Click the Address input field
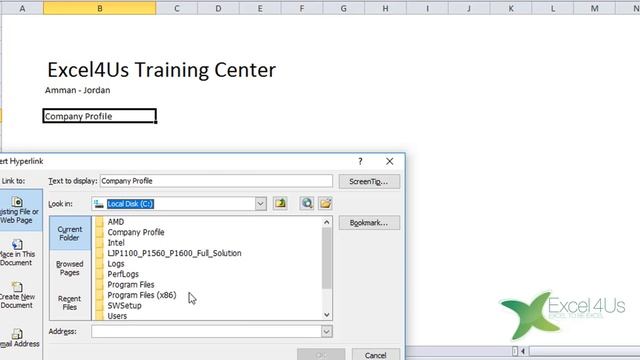 click(x=207, y=331)
